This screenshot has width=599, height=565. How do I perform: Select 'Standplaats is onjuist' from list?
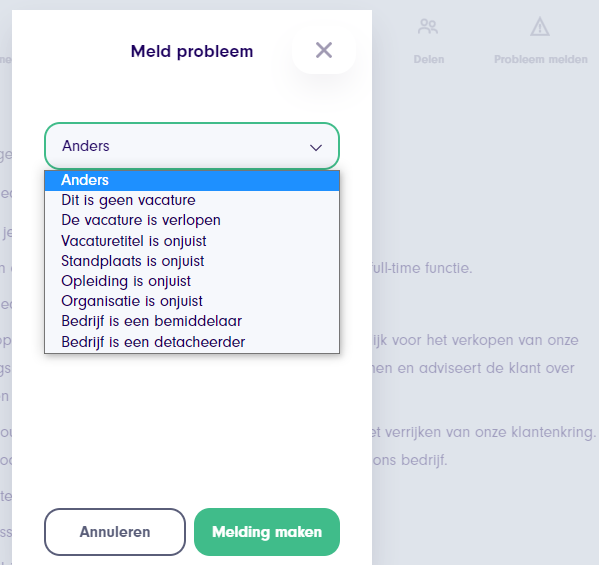click(192, 261)
